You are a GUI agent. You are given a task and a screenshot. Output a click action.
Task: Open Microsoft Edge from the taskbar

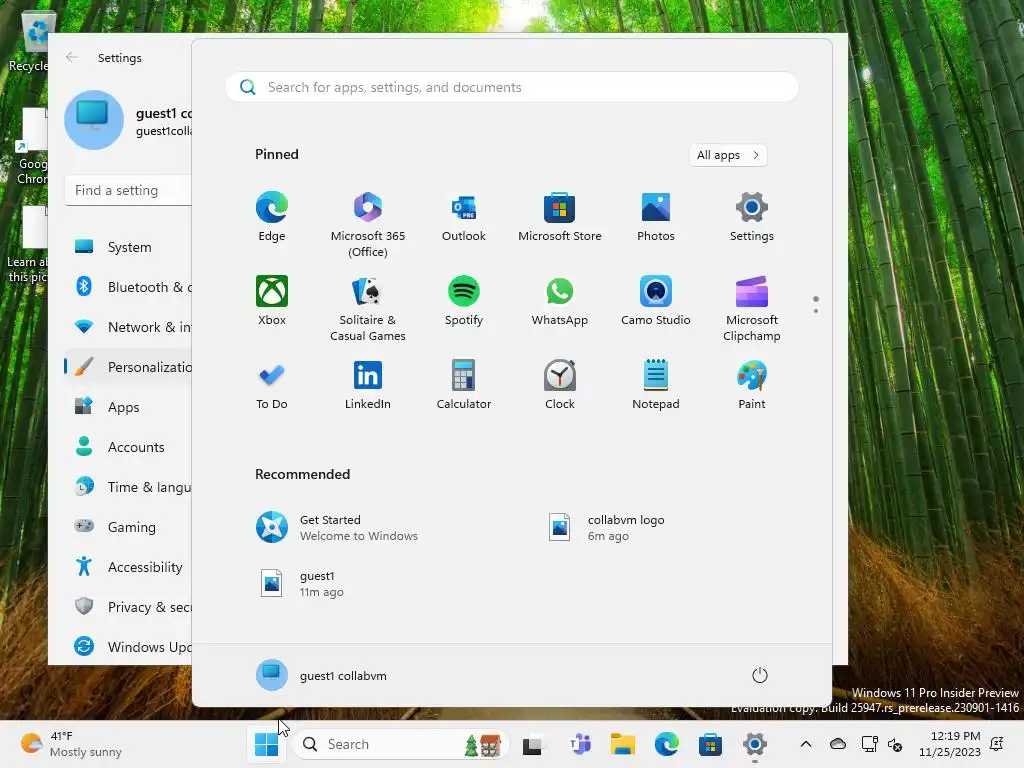click(667, 744)
